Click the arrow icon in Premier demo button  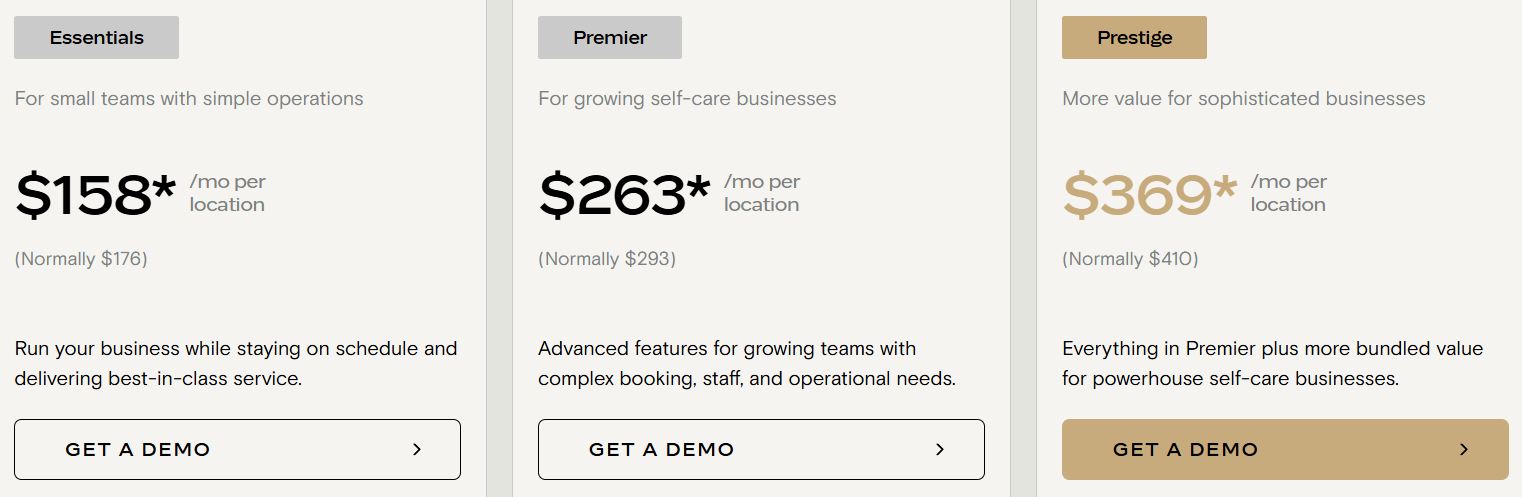point(940,450)
